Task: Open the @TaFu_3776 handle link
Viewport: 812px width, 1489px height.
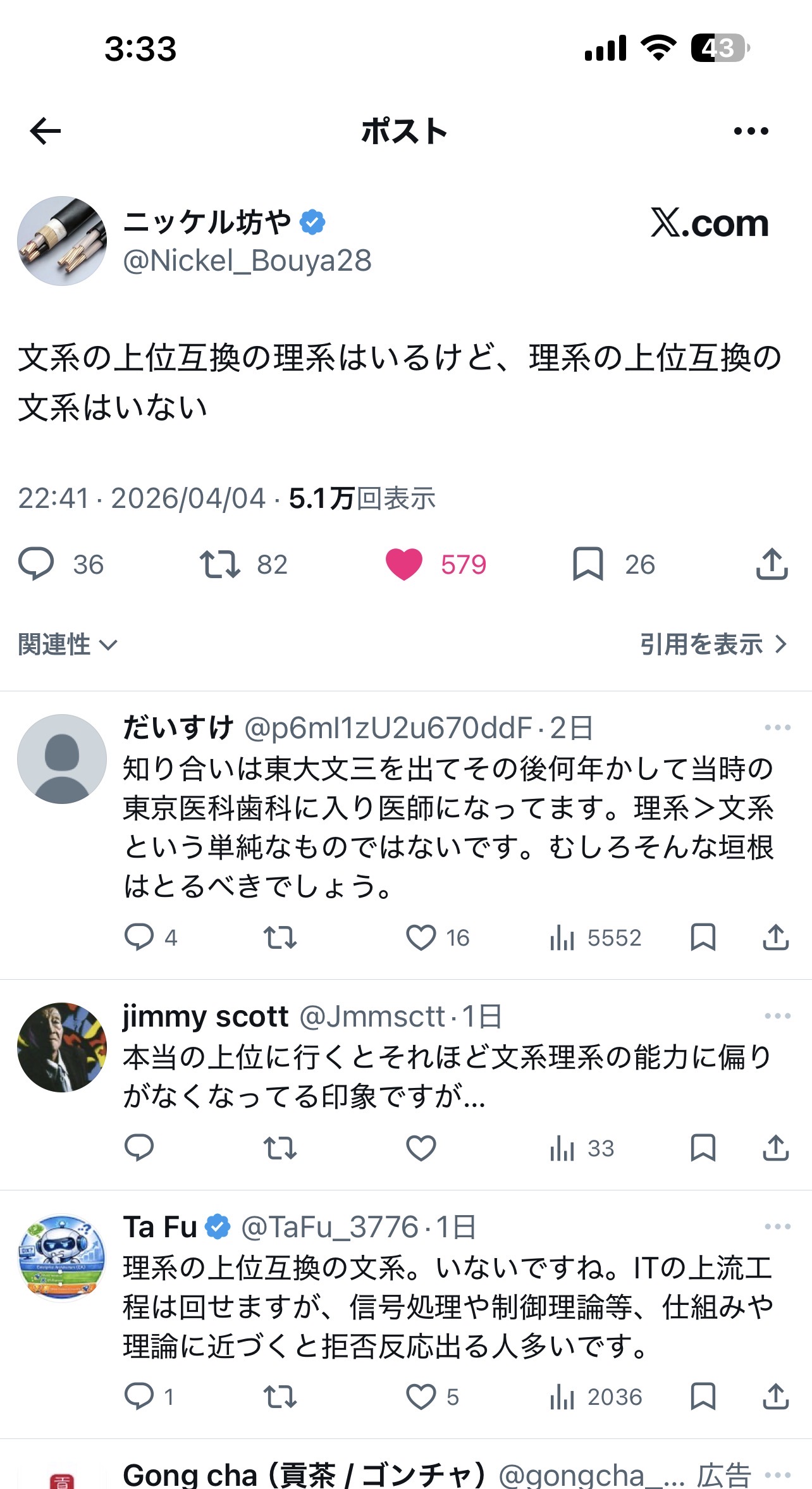Action: pos(329,1227)
